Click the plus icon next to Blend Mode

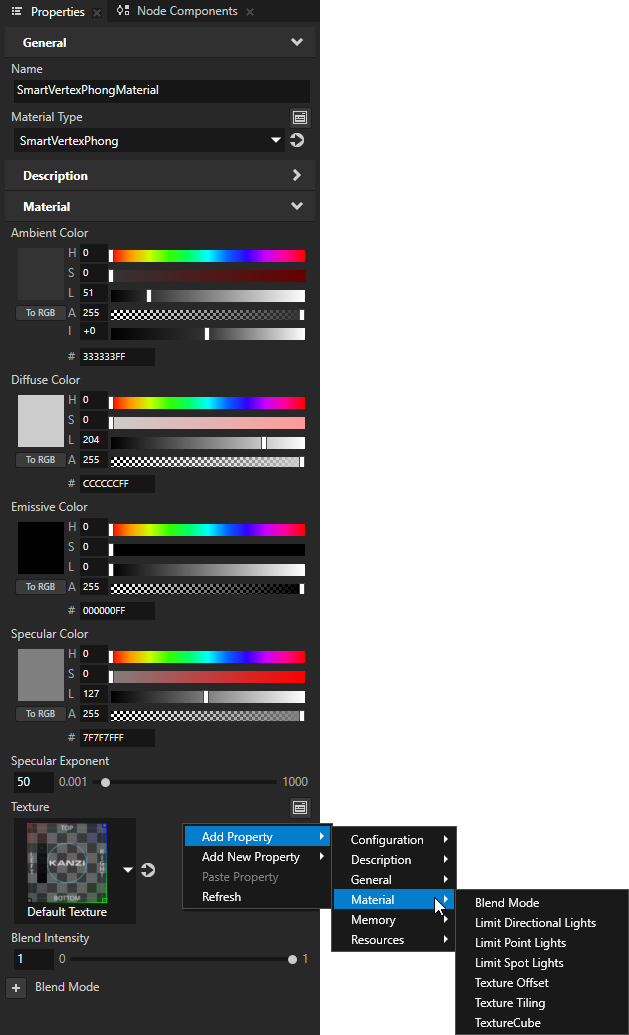pyautogui.click(x=16, y=987)
